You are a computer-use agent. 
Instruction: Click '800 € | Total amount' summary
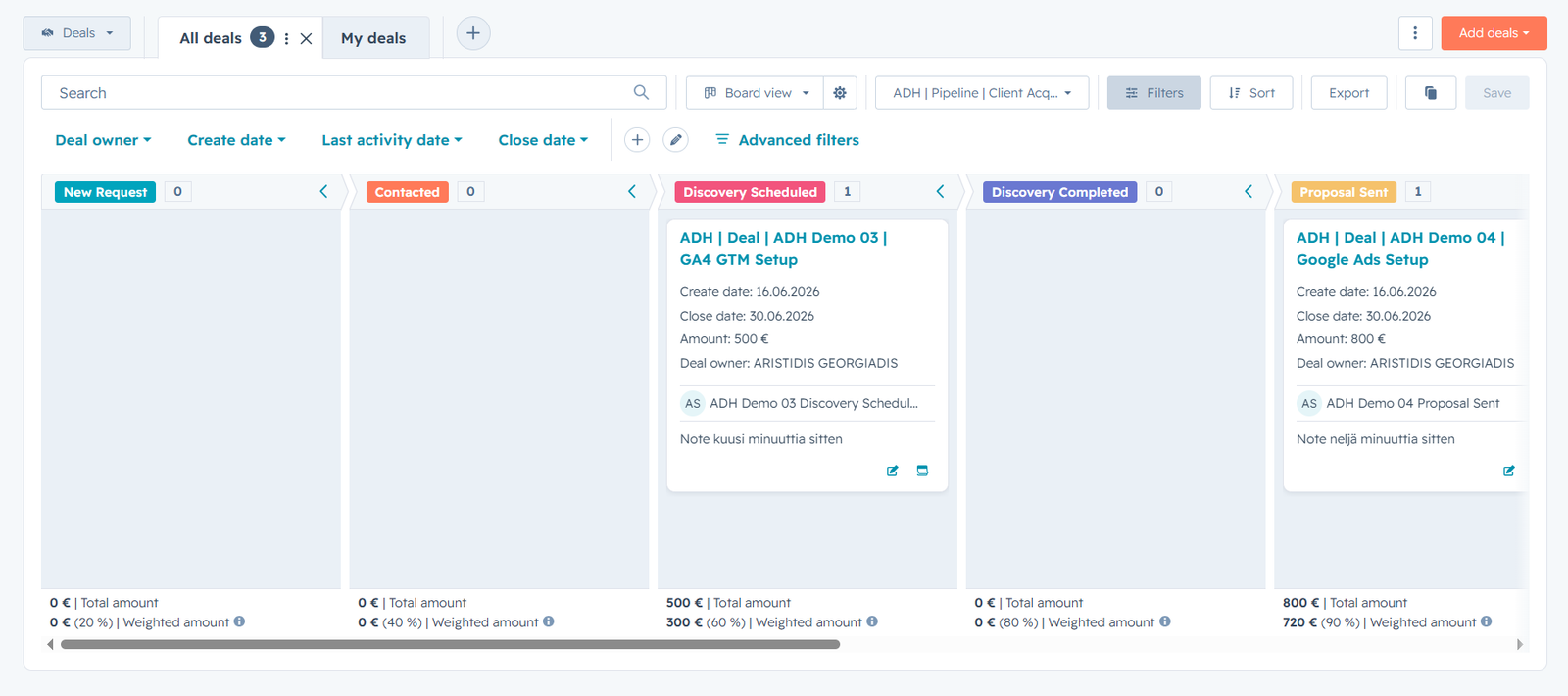tap(1345, 603)
